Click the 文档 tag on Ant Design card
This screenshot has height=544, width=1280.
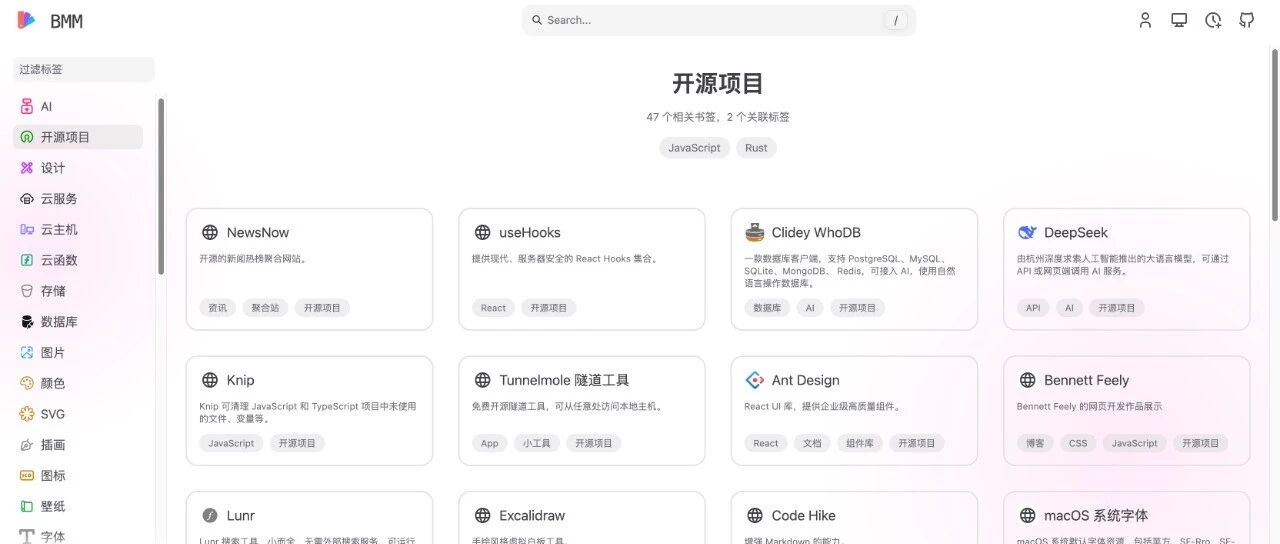(x=812, y=443)
